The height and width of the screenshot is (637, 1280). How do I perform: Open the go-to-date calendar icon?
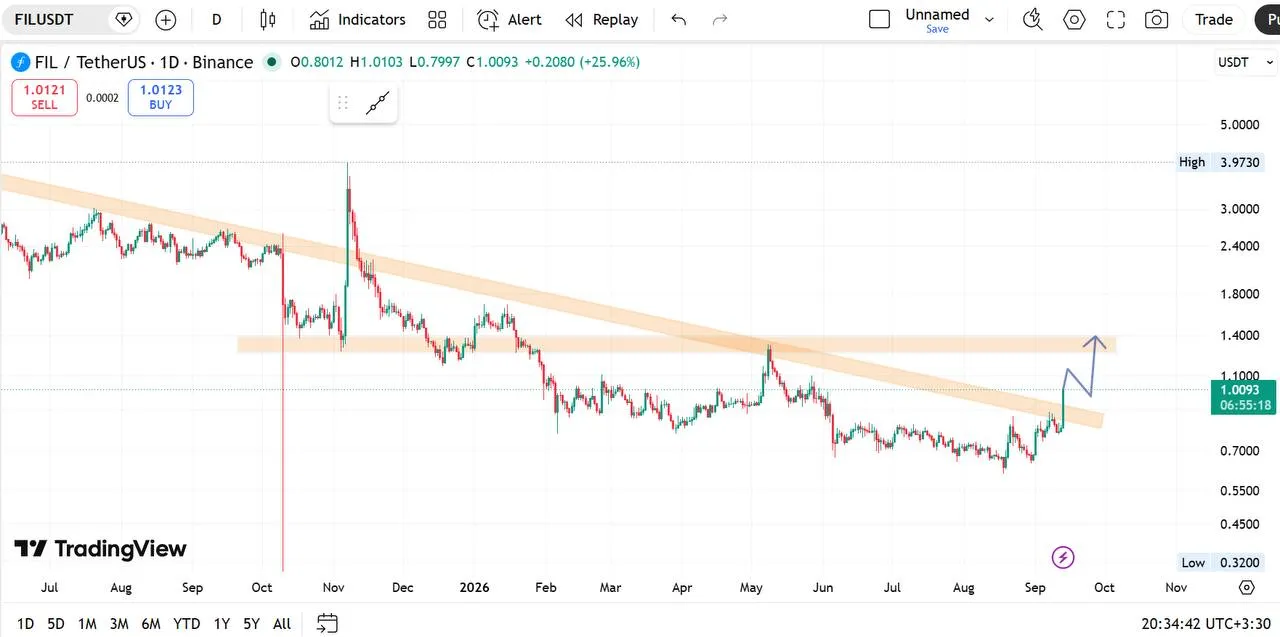tap(328, 623)
